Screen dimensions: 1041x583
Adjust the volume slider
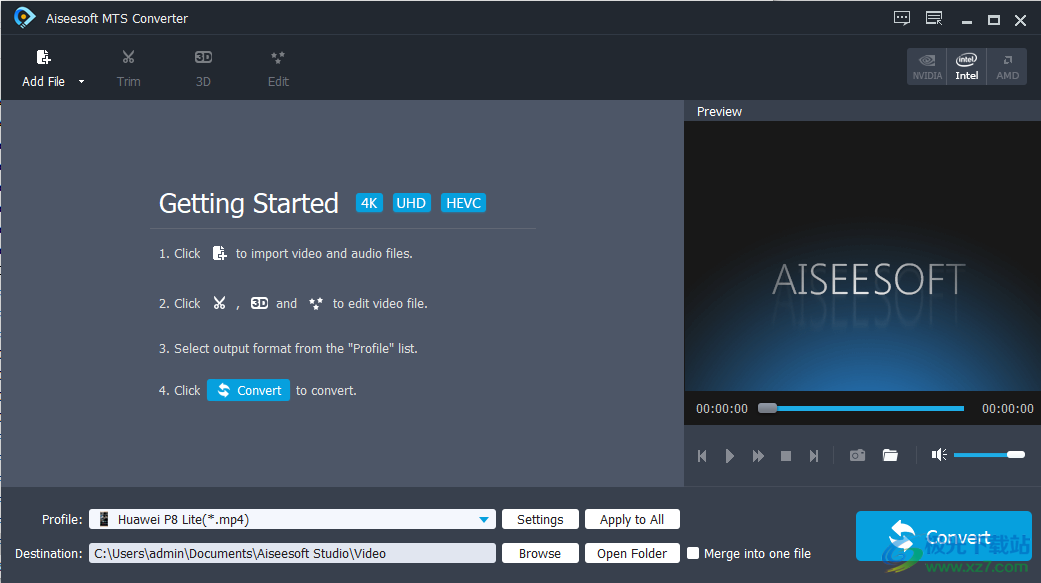tap(988, 455)
